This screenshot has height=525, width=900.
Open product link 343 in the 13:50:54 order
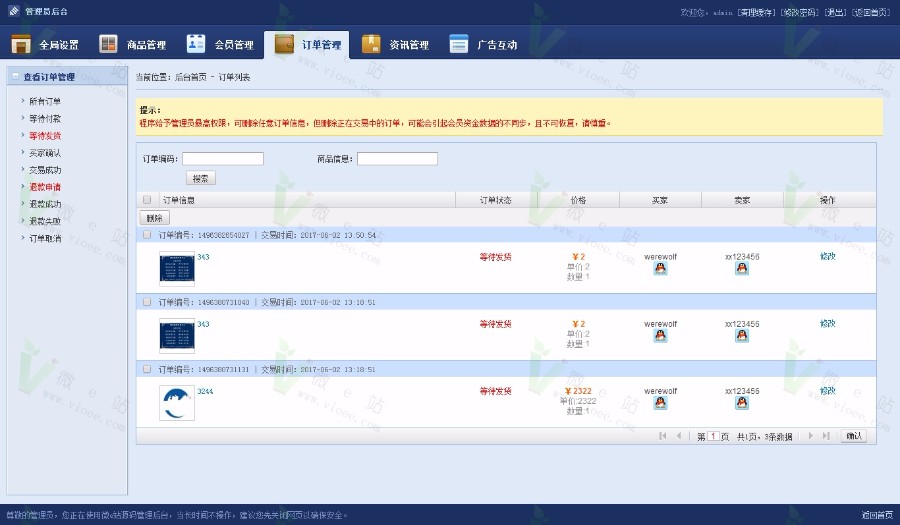pyautogui.click(x=203, y=257)
